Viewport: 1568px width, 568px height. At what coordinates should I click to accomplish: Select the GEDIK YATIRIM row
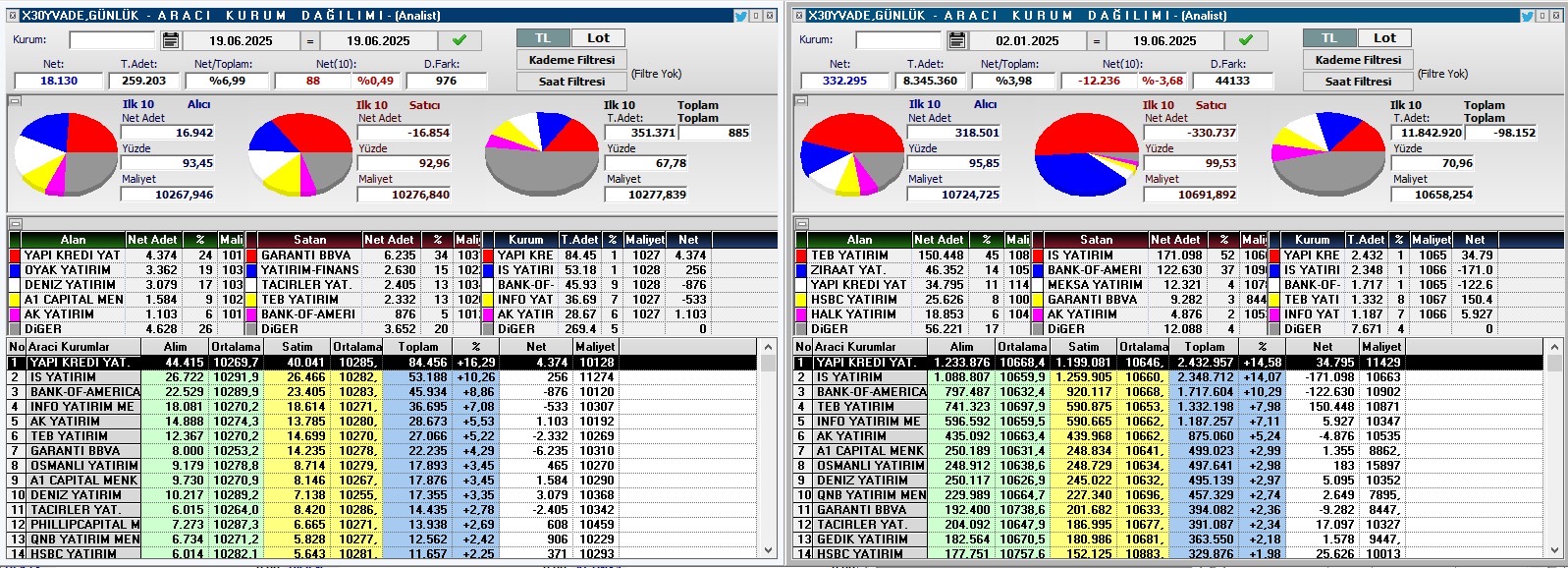(1168, 540)
